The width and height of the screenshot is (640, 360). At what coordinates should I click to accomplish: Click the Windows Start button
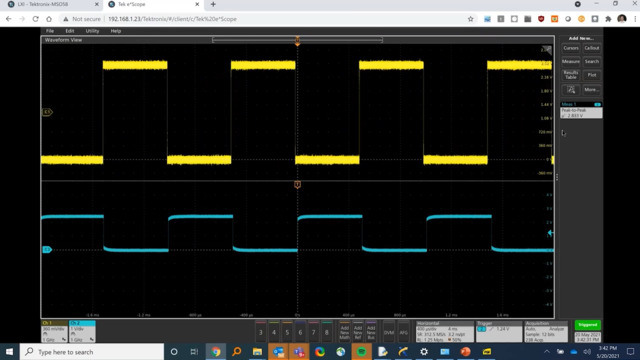tap(9, 351)
